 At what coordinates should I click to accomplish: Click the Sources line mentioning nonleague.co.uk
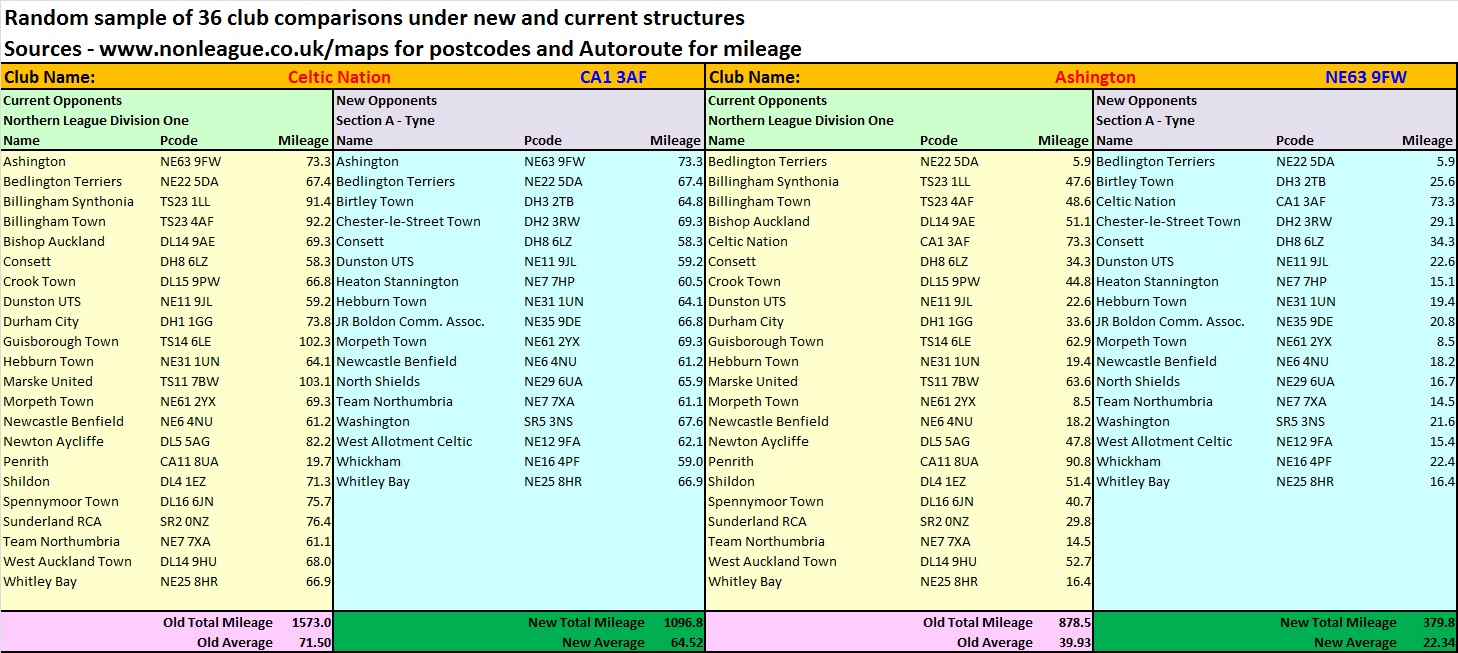(x=402, y=48)
